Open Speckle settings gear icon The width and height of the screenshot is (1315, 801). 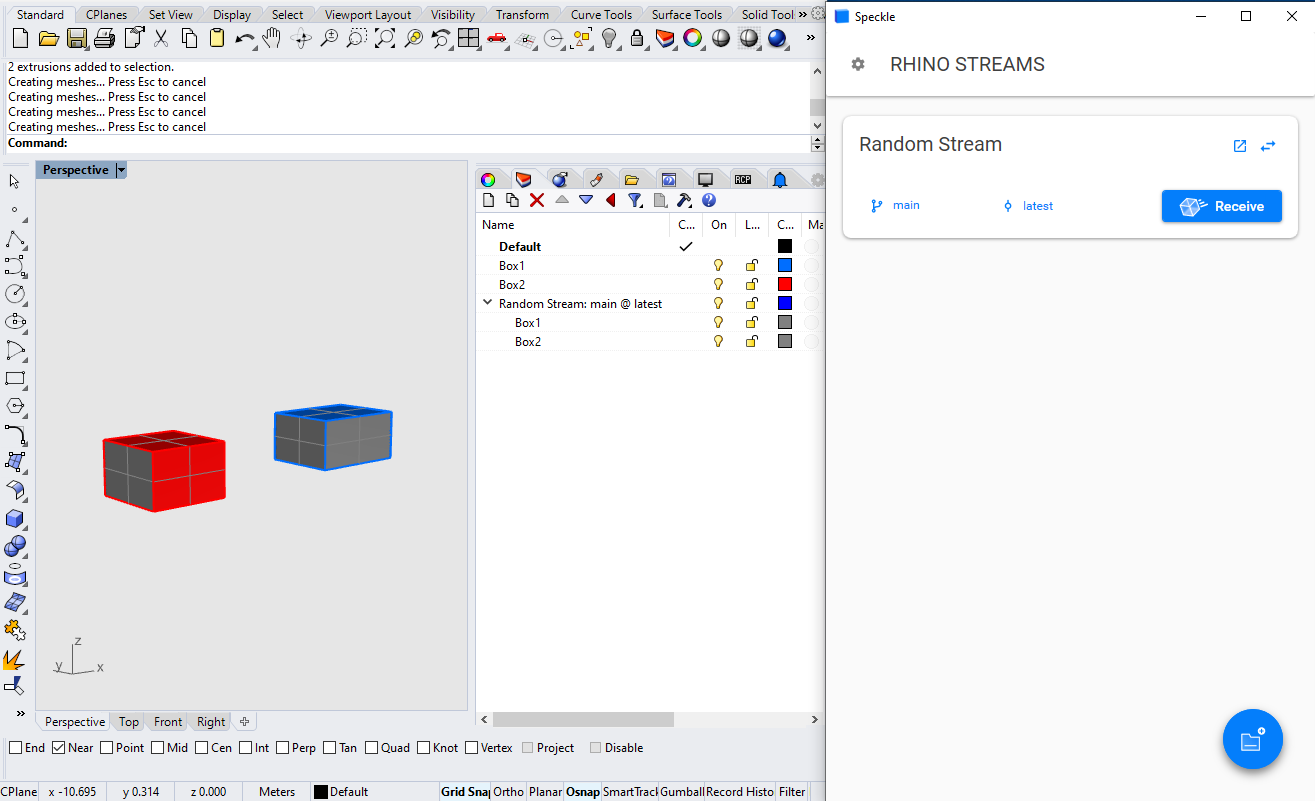[857, 64]
